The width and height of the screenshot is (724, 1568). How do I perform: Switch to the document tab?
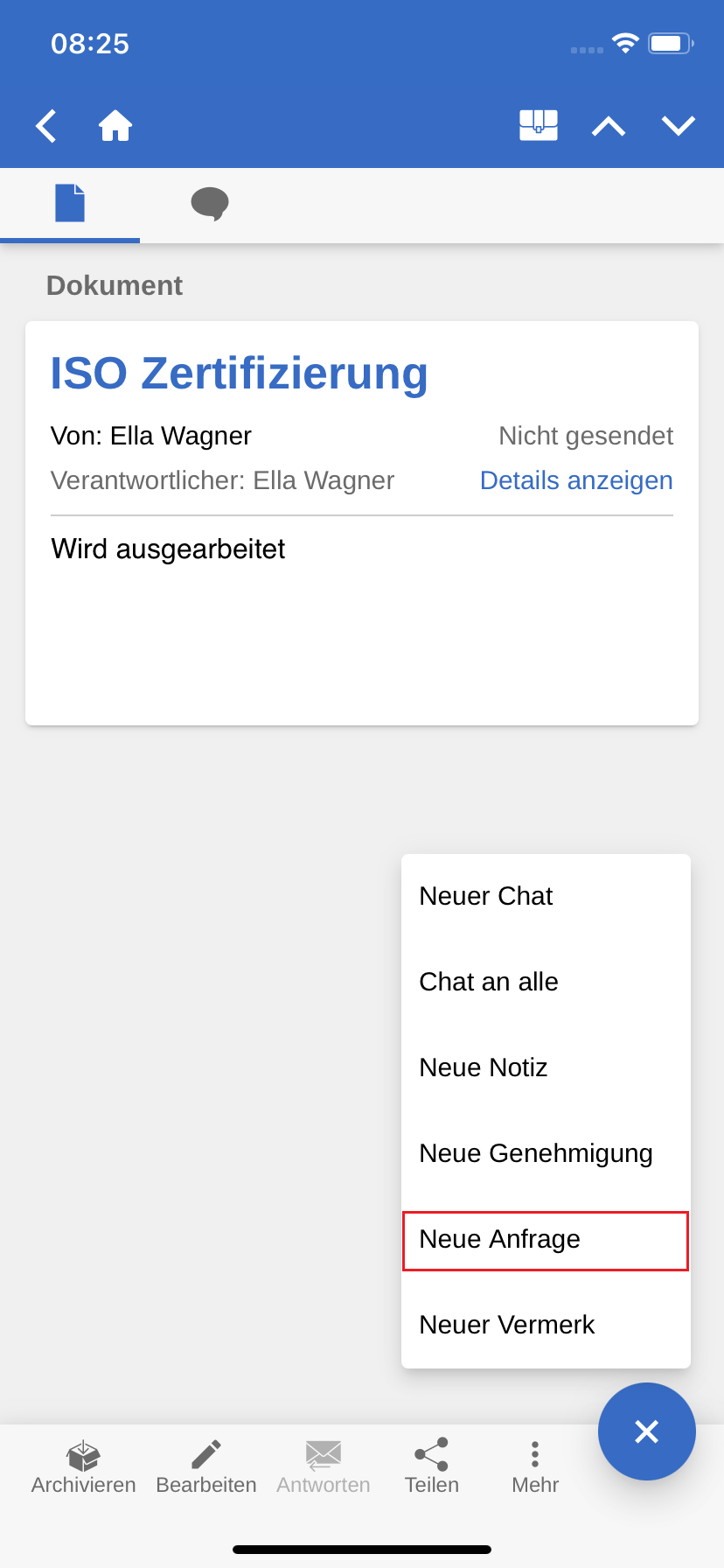point(70,203)
